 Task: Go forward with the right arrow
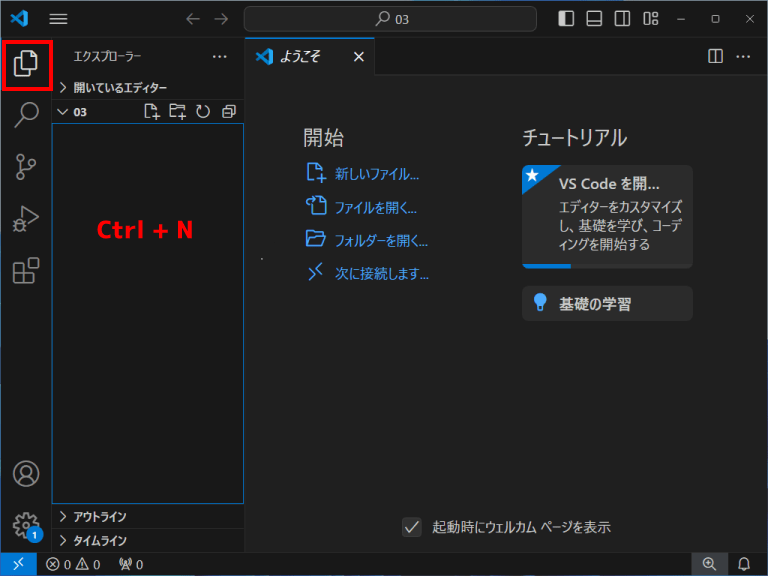(221, 19)
